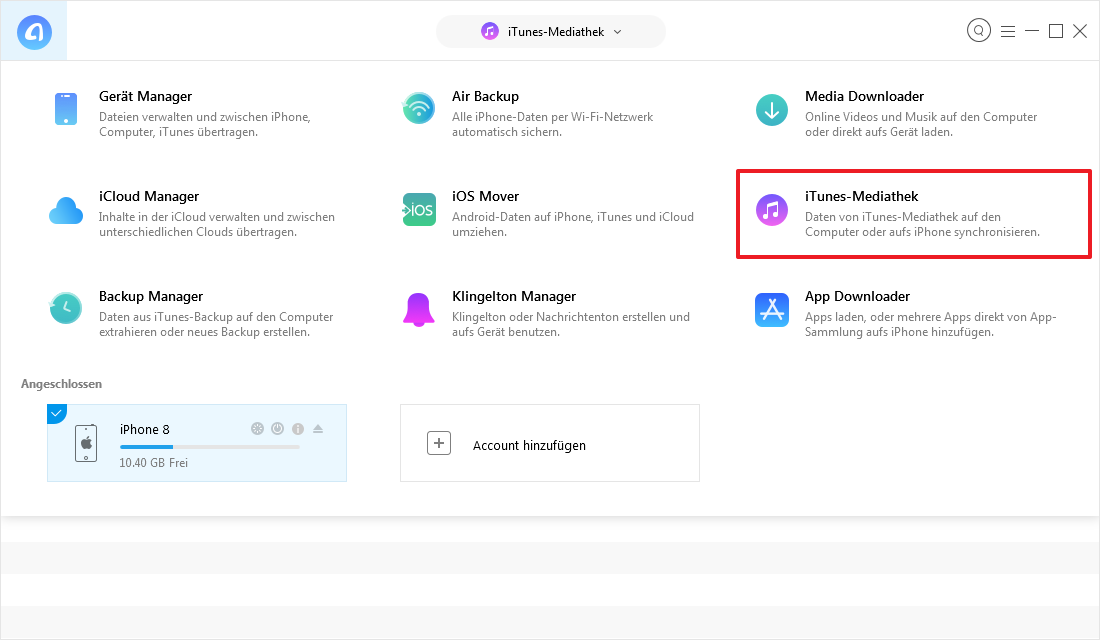Click the 10.40 GB Frei text

pos(154,462)
